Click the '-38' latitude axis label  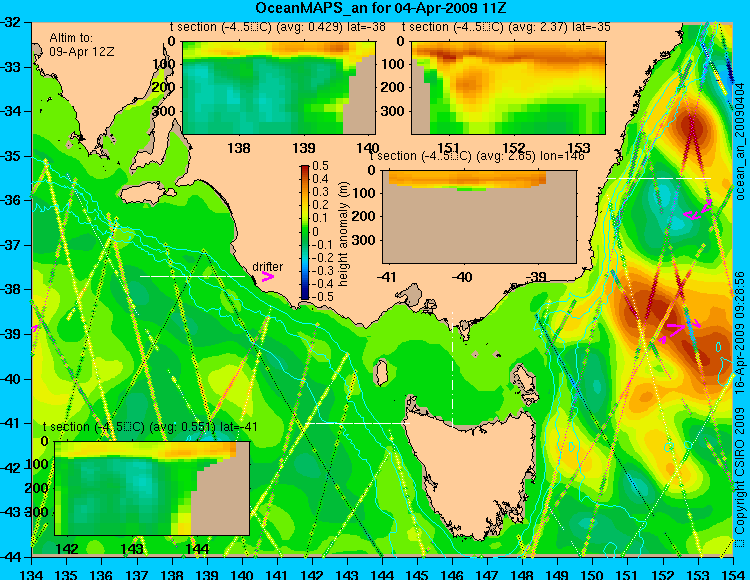10,289
